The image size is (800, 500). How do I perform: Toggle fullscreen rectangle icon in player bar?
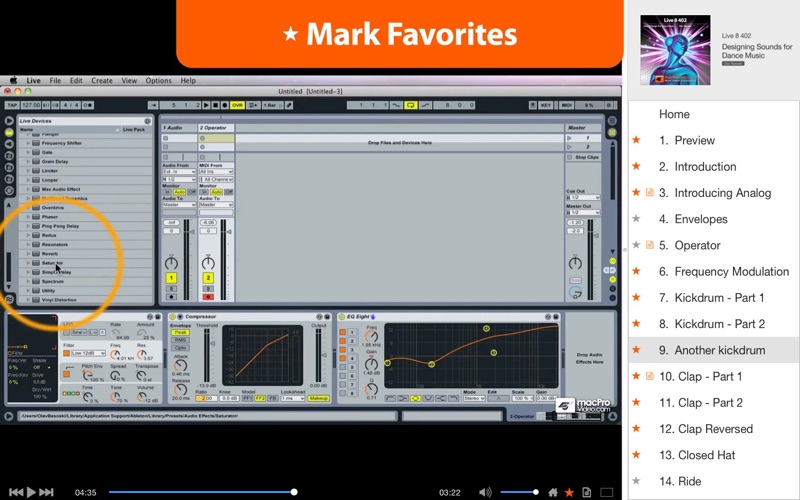(x=607, y=492)
